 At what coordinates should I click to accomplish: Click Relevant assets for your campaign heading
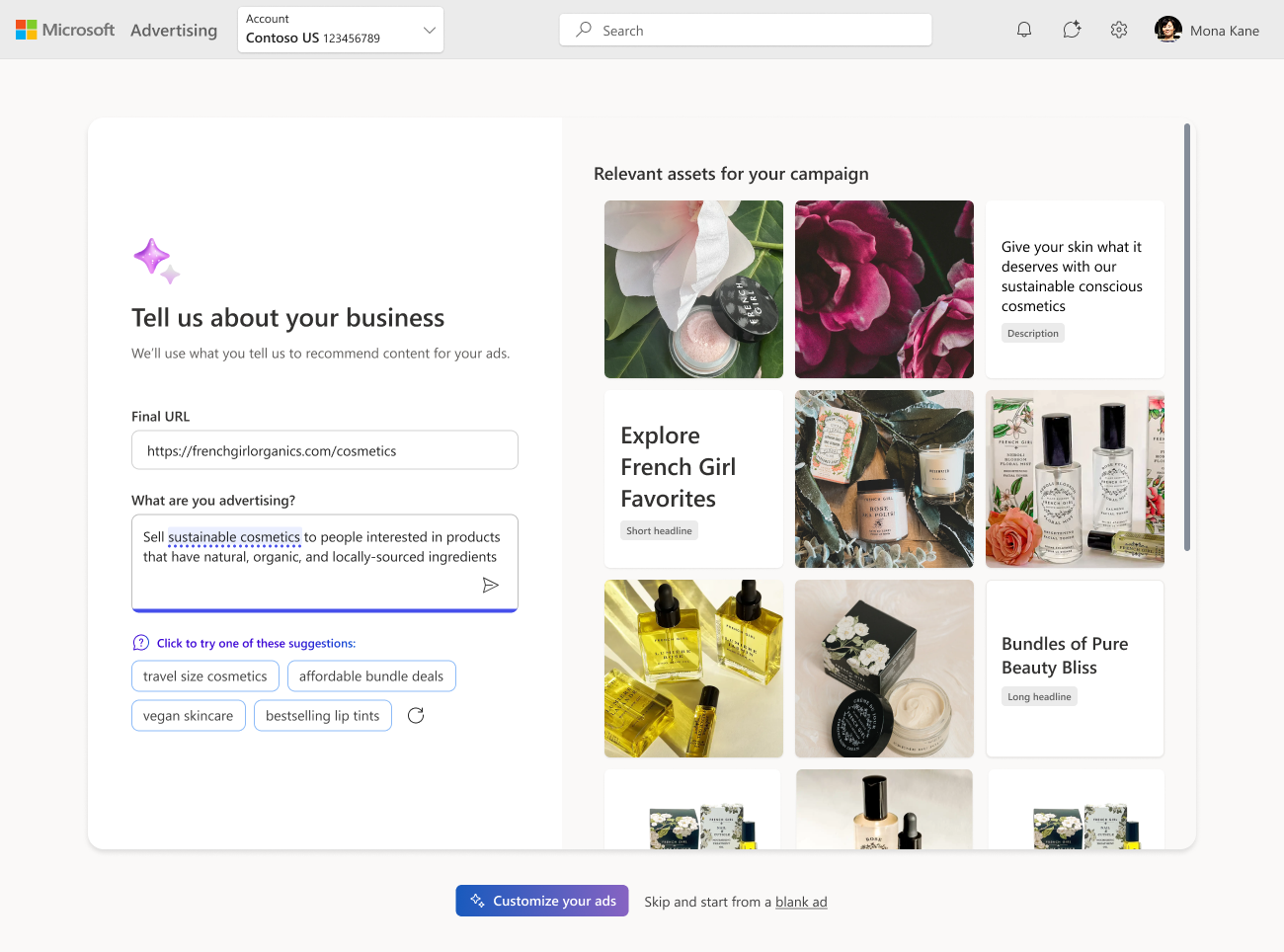pos(731,174)
